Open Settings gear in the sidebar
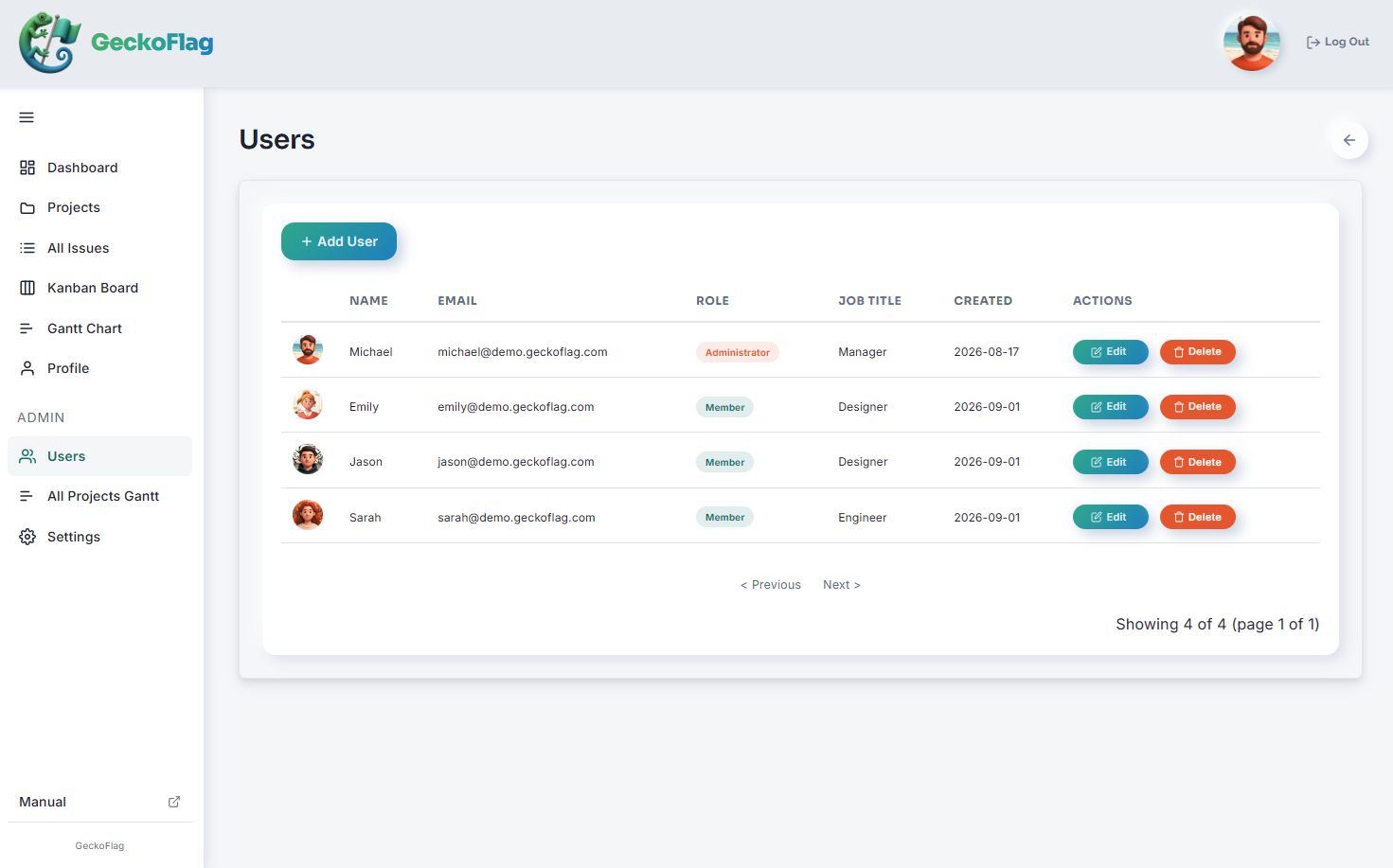Image resolution: width=1393 pixels, height=868 pixels. pos(27,537)
